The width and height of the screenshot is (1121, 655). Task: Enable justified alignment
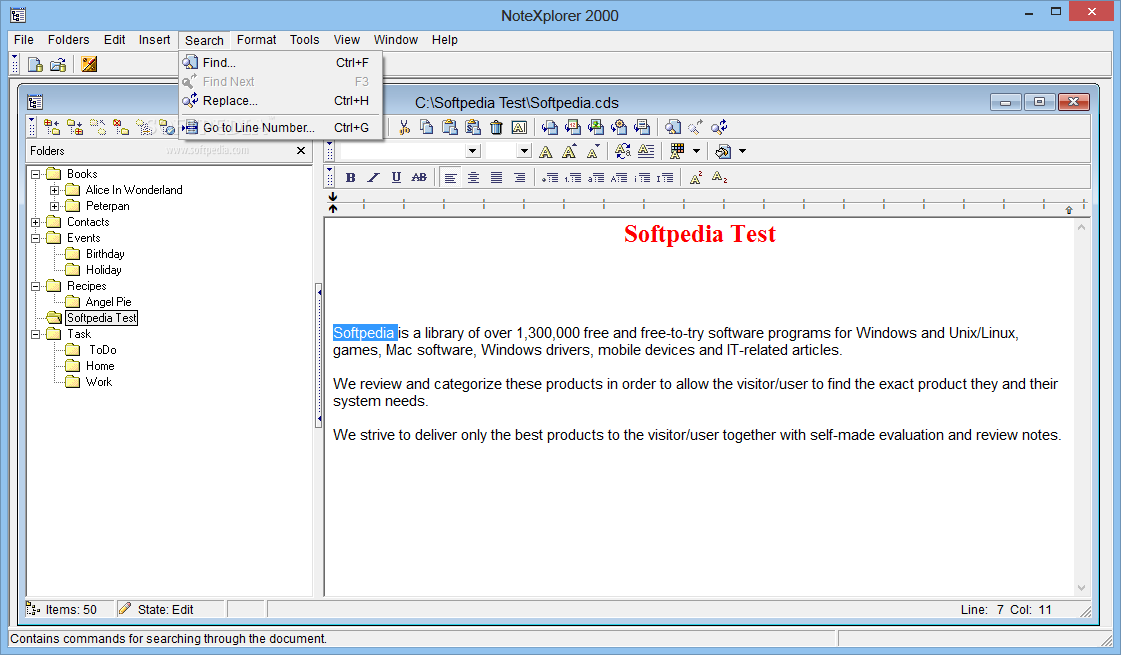pos(496,177)
